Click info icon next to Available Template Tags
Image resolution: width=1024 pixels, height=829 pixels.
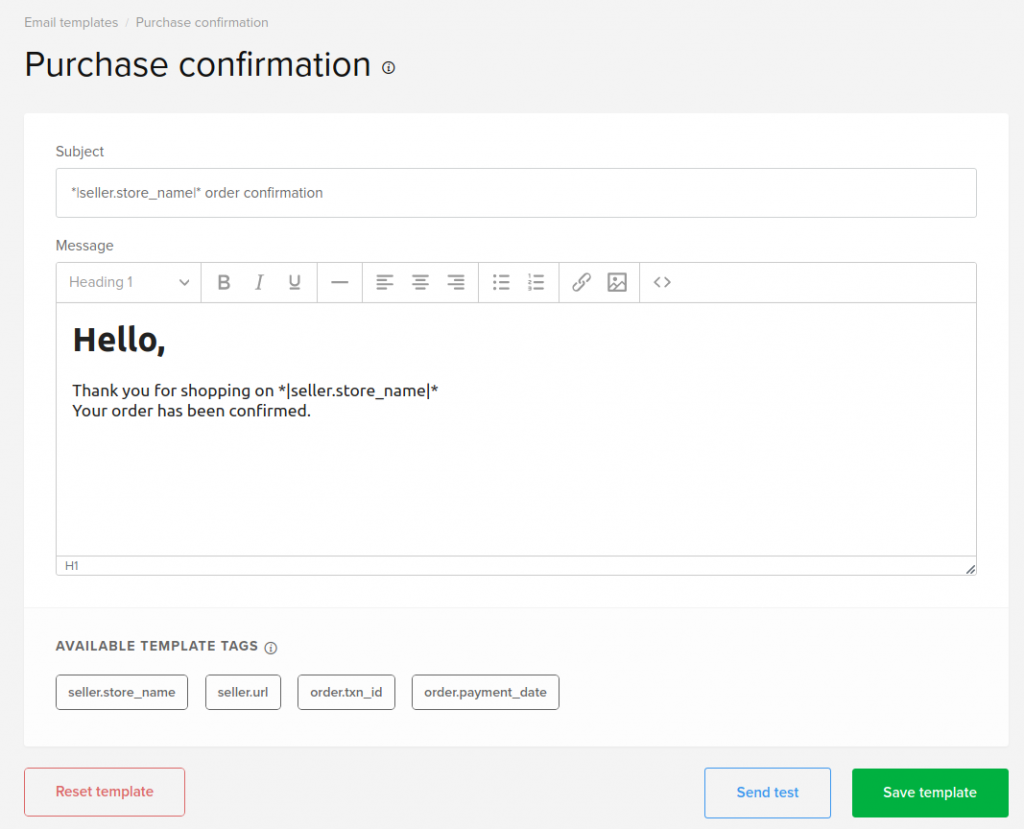pyautogui.click(x=271, y=648)
